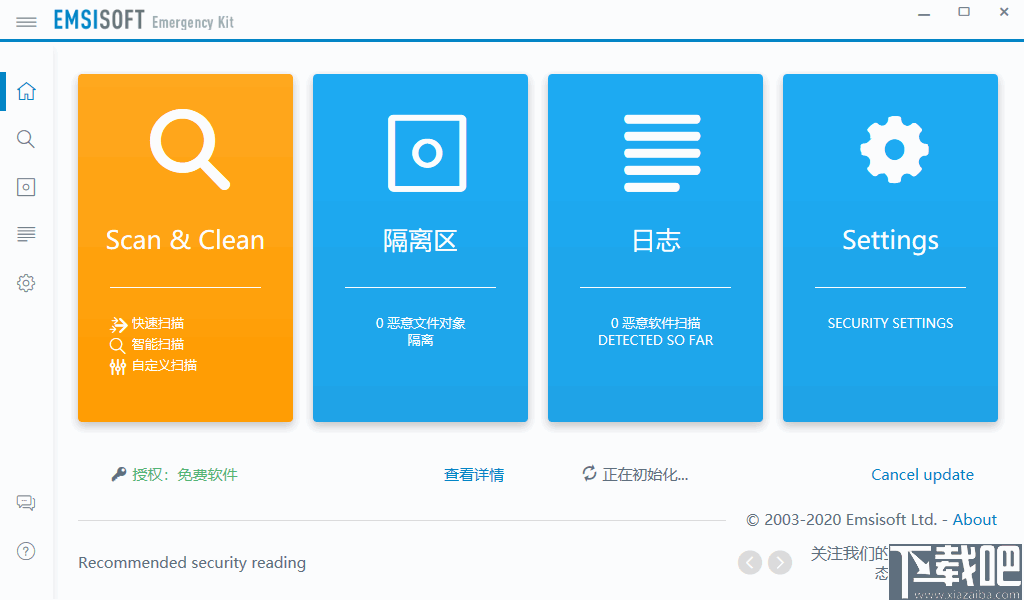Image resolution: width=1024 pixels, height=600 pixels.
Task: Open Settings using the sidebar gear icon
Action: 26,283
